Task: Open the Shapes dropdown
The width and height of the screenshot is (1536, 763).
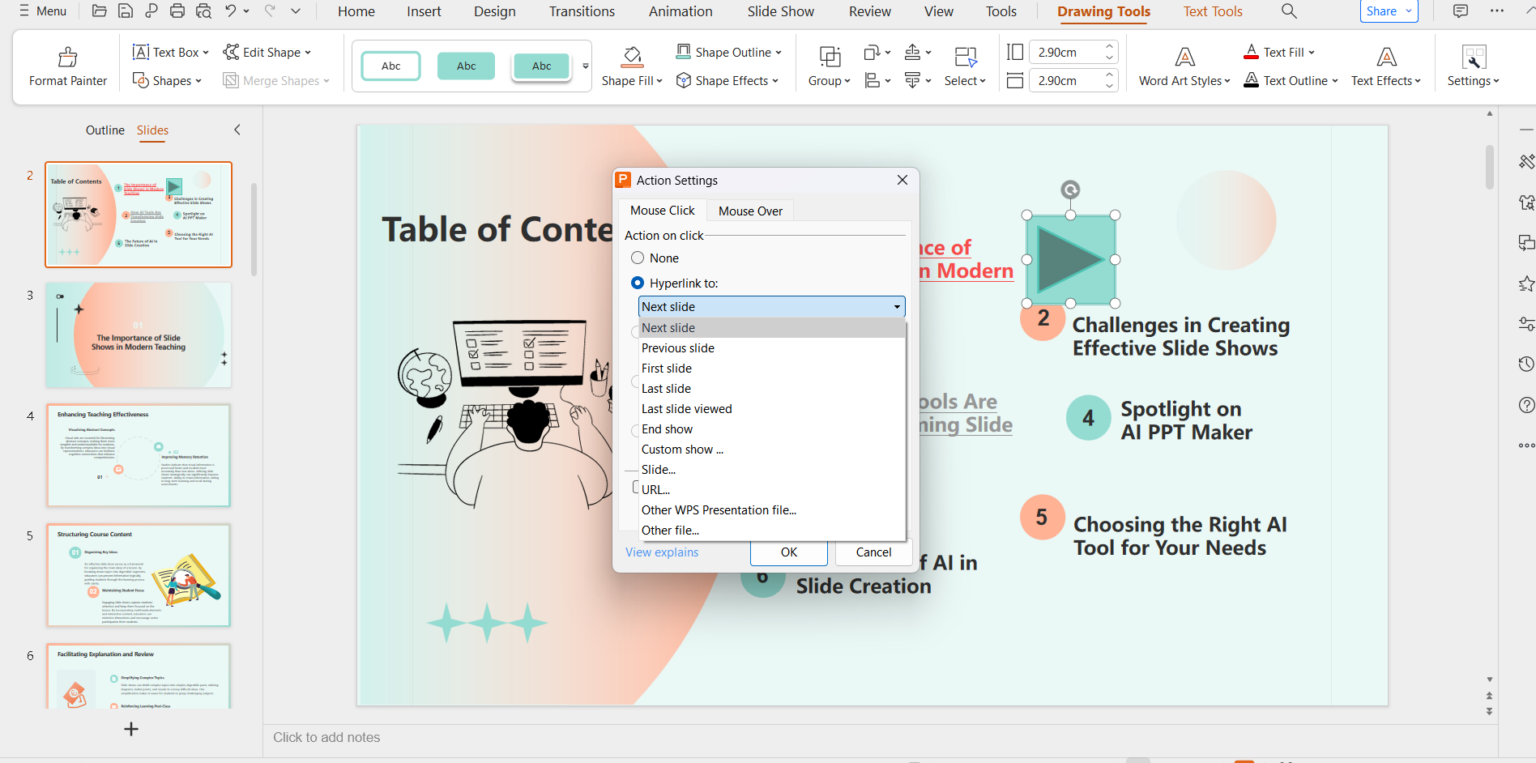Action: pyautogui.click(x=167, y=80)
